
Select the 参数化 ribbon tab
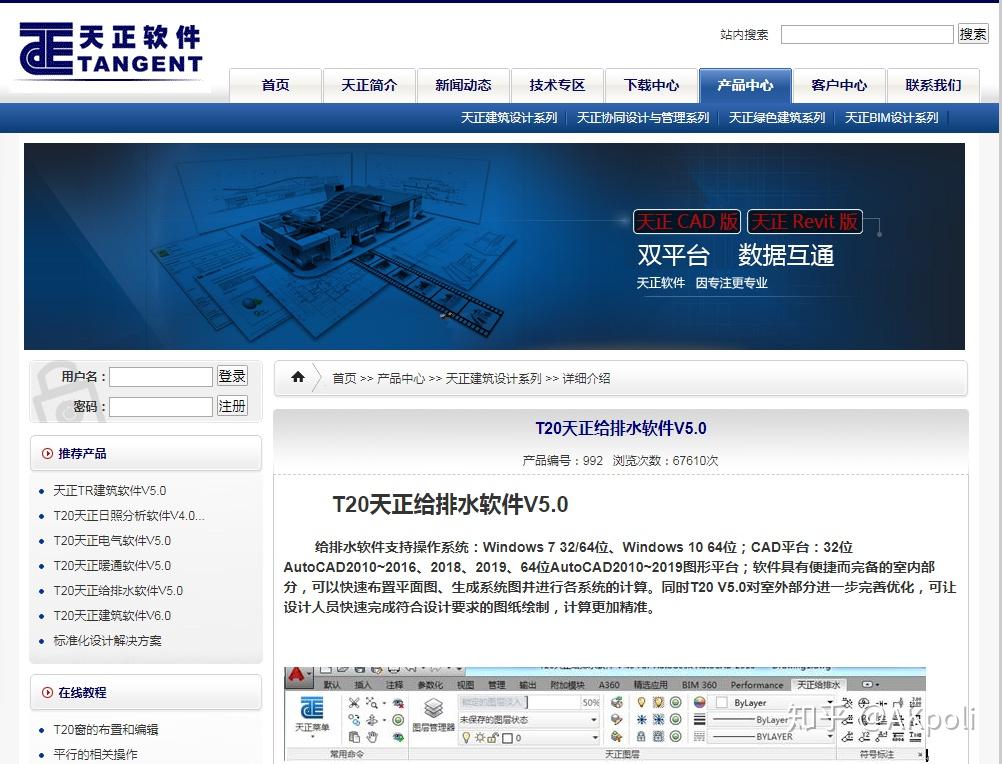tap(430, 685)
